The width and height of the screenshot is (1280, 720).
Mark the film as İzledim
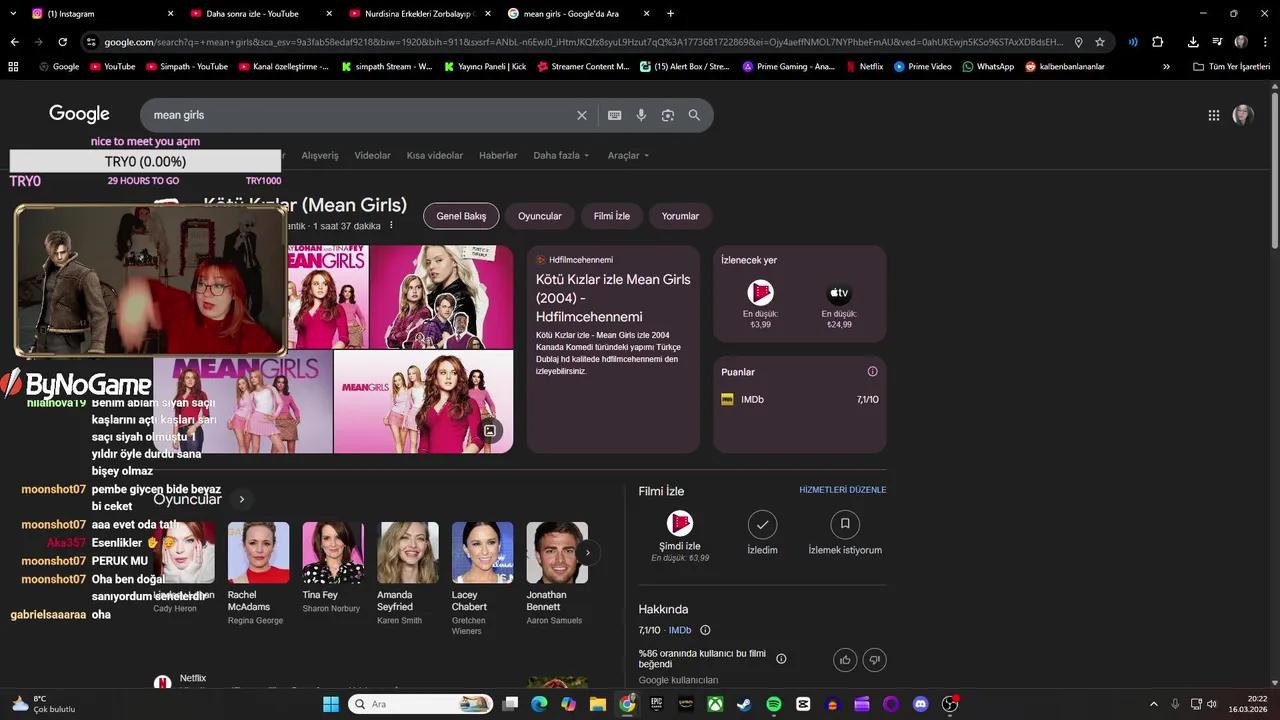coord(762,533)
